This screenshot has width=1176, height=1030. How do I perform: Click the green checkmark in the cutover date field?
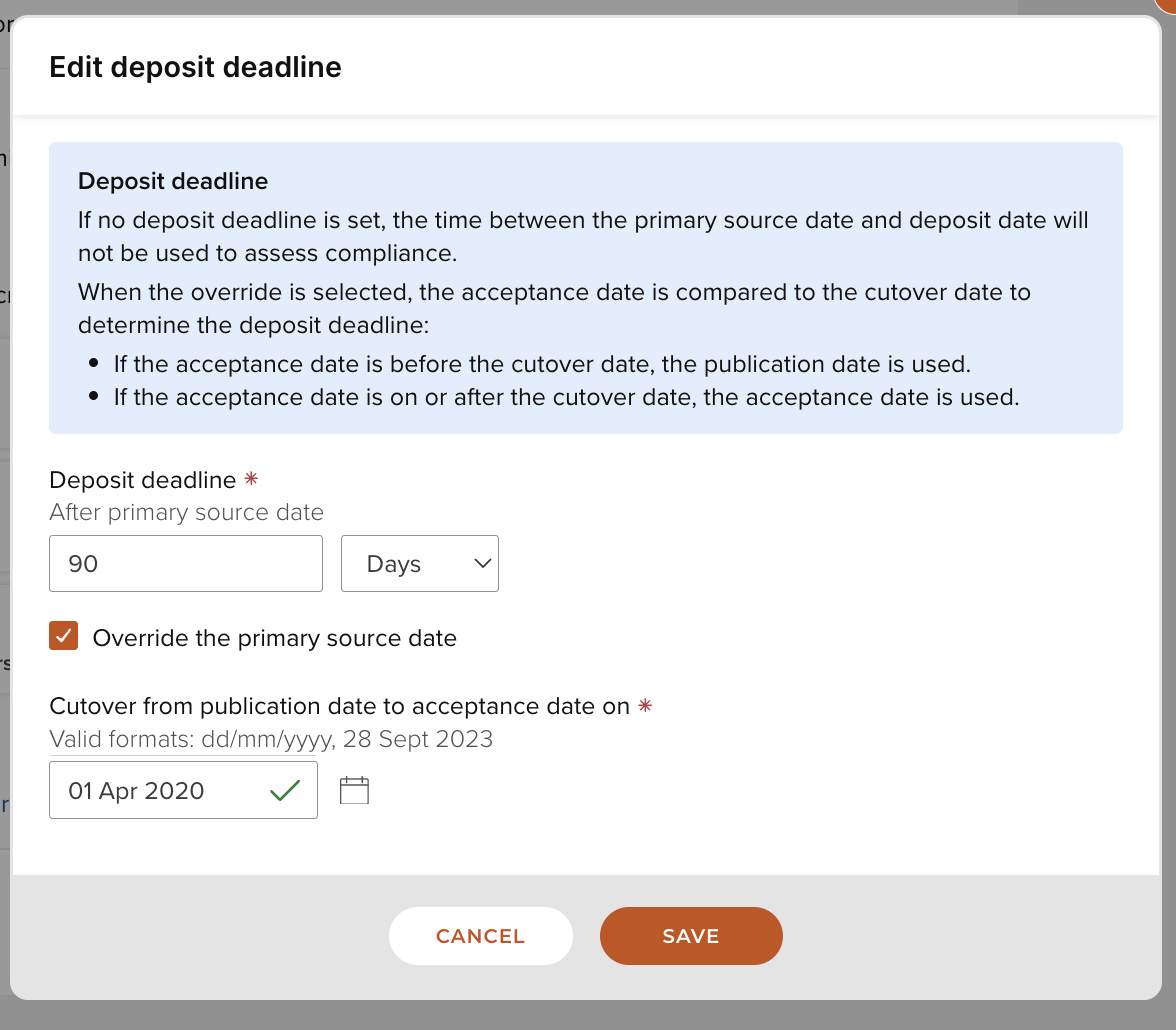tap(285, 791)
